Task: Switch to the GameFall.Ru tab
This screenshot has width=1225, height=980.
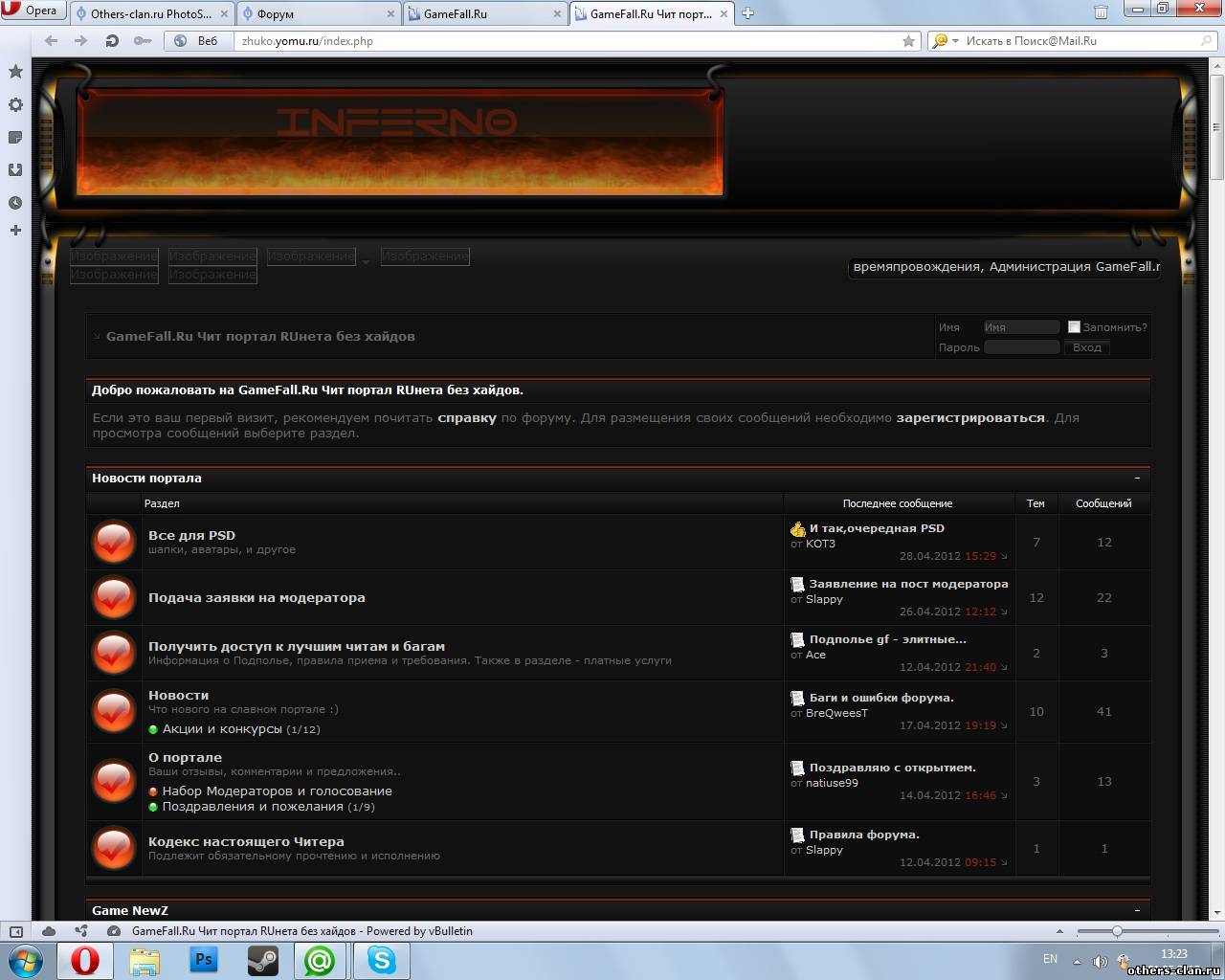Action: (484, 13)
